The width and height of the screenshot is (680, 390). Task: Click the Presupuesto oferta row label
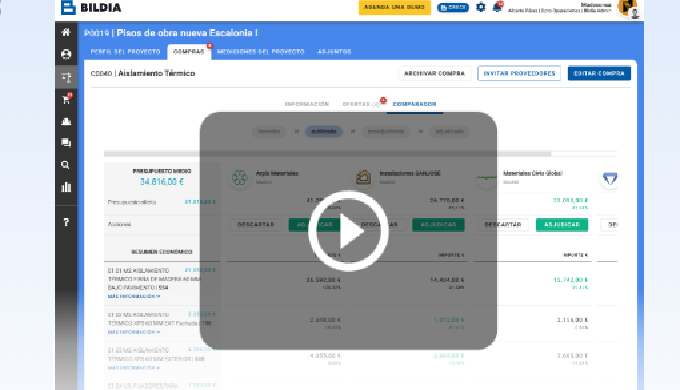132,202
